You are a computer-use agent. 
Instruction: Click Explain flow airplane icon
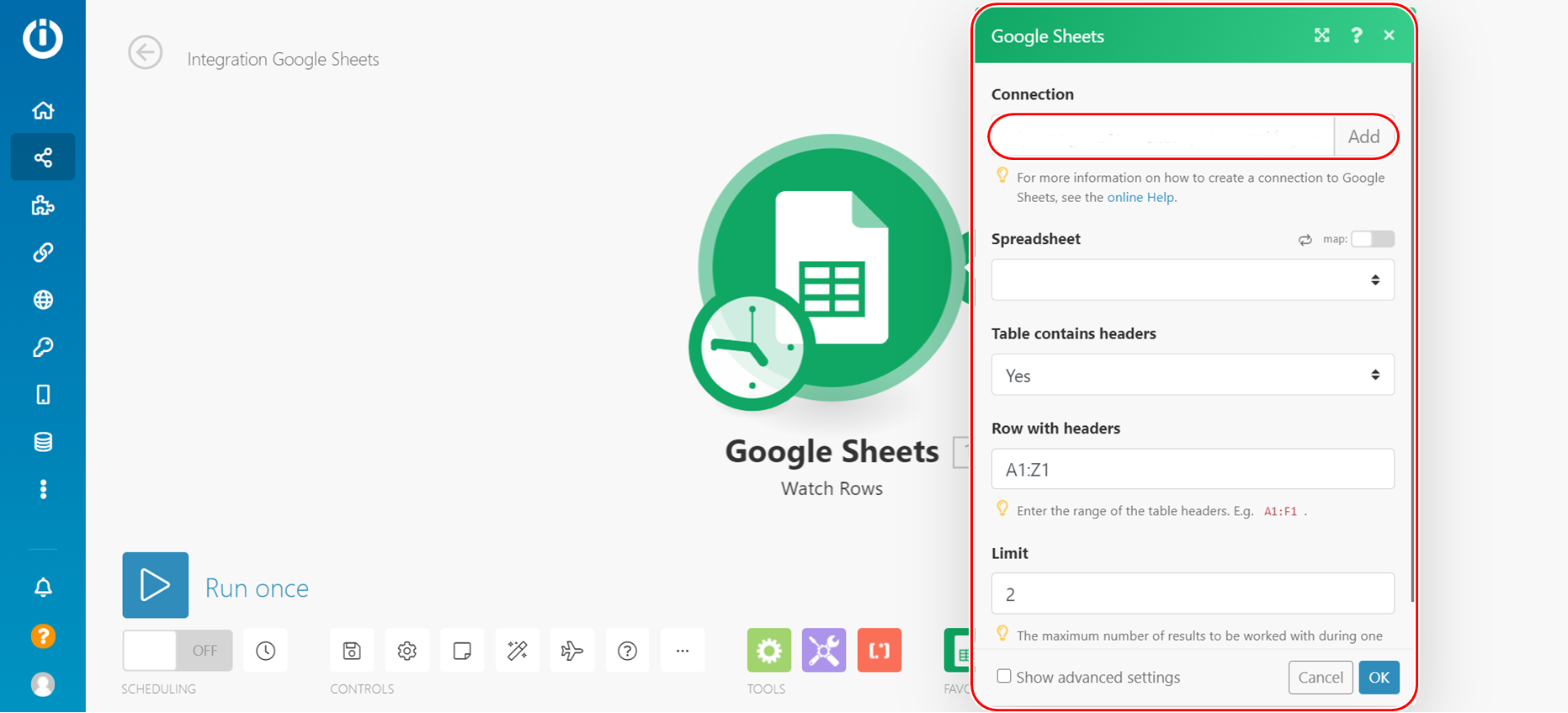point(572,650)
